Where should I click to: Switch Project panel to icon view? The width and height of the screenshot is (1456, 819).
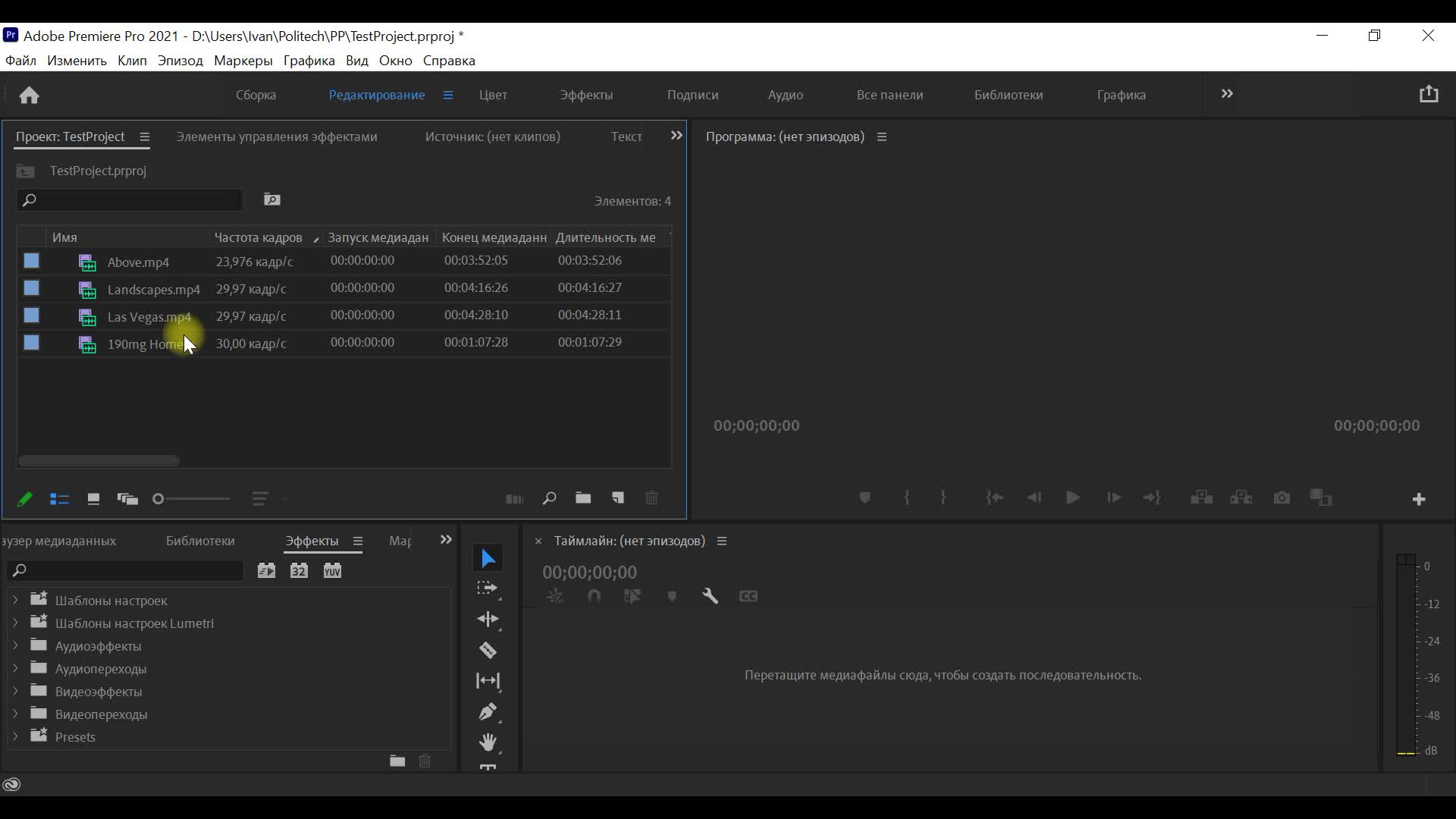[93, 499]
